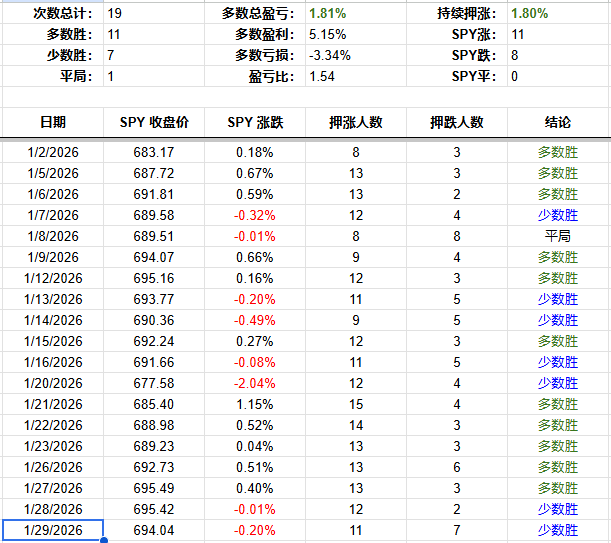Select closing price 694.04
The image size is (611, 543).
154,531
